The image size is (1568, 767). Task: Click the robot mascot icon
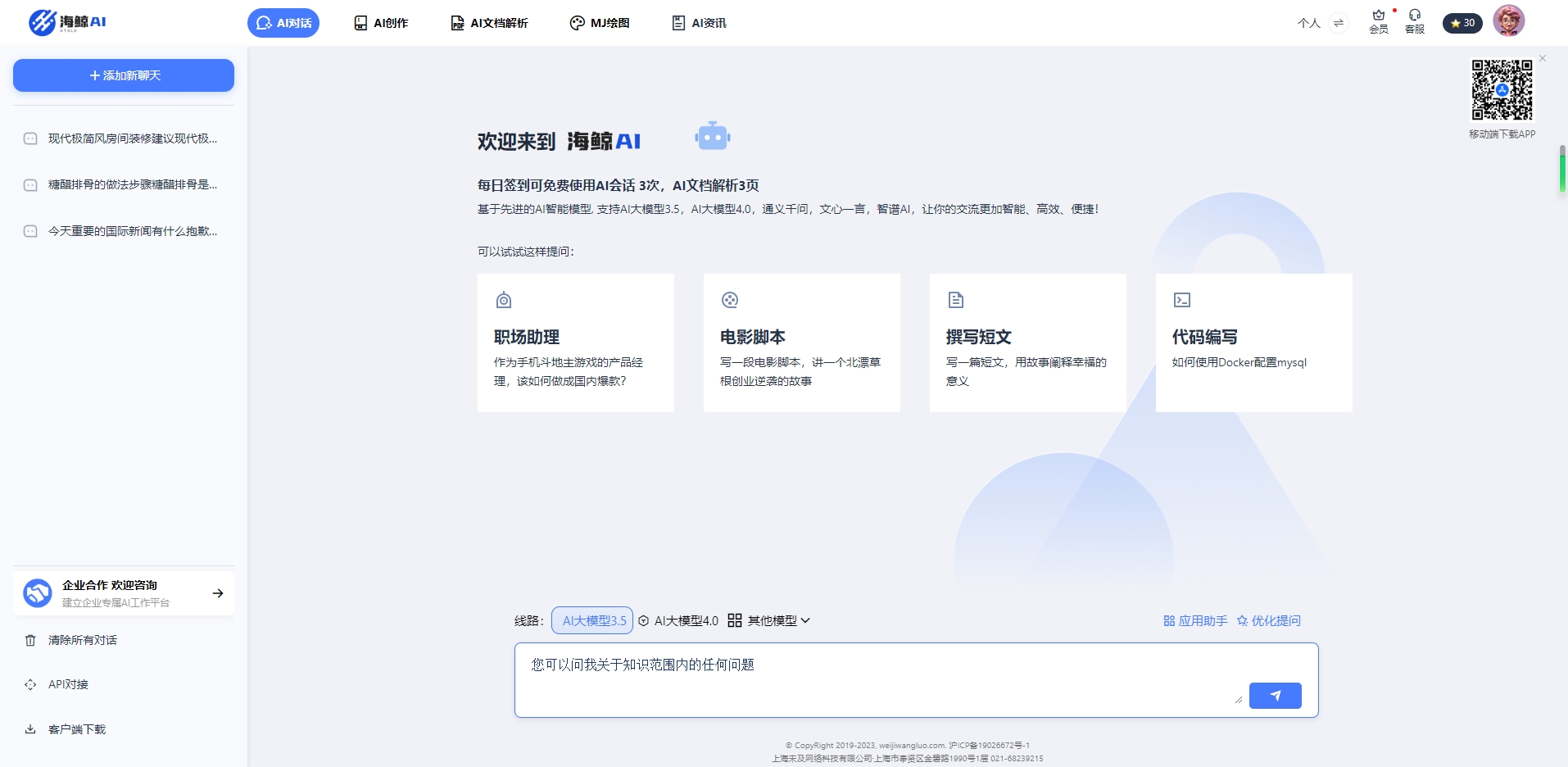click(713, 137)
